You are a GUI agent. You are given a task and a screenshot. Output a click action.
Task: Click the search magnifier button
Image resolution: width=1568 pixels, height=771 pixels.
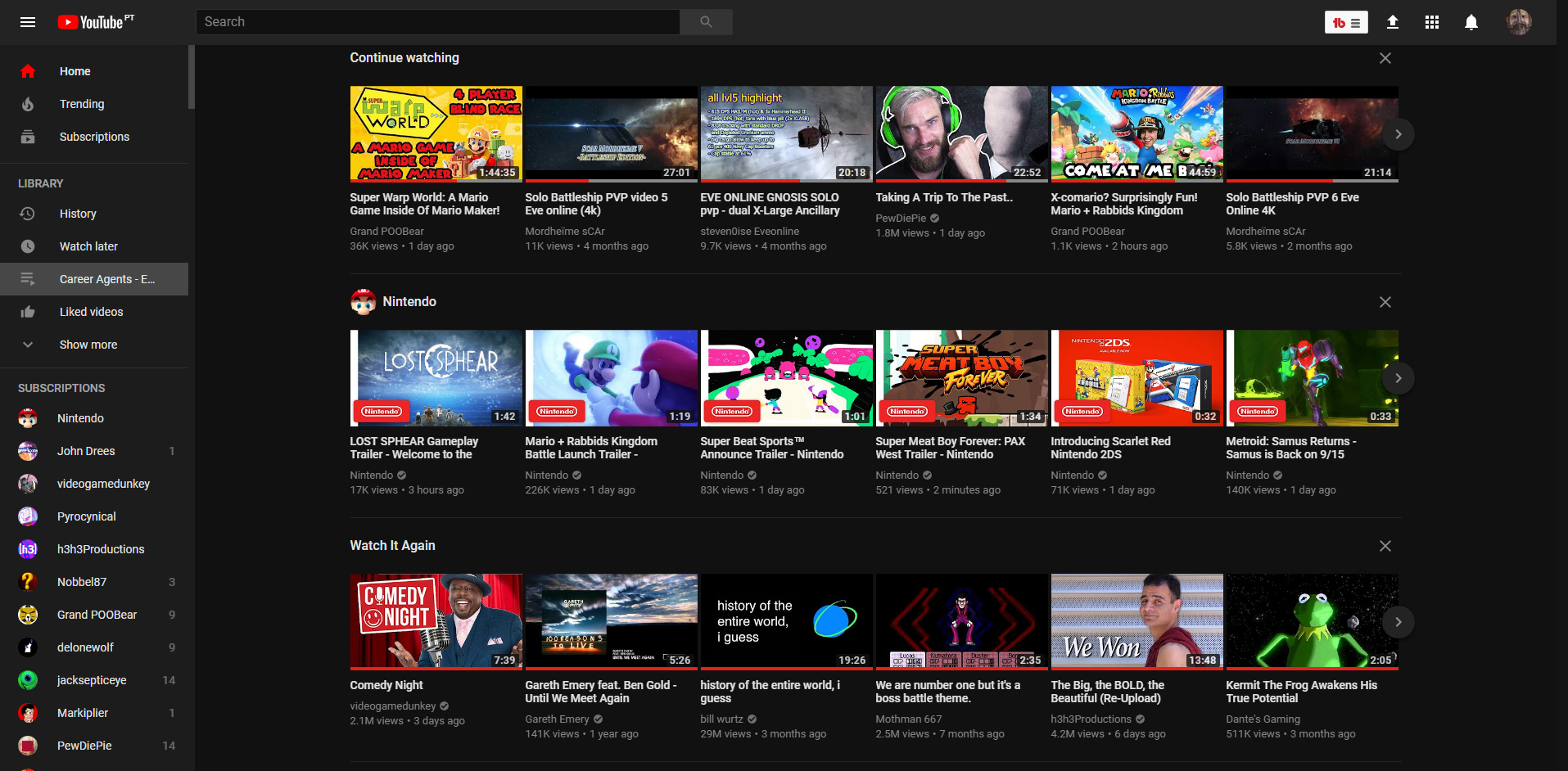pos(706,22)
